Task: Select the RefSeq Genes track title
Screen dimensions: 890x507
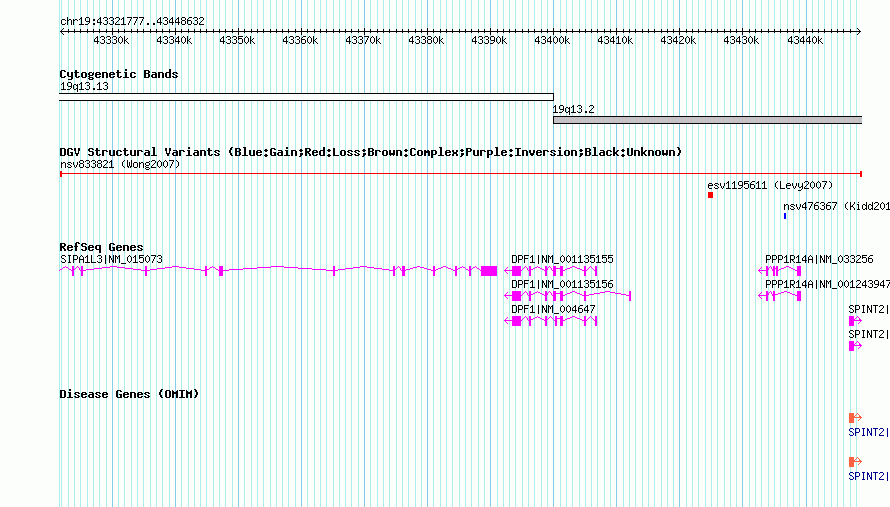Action: coord(101,247)
